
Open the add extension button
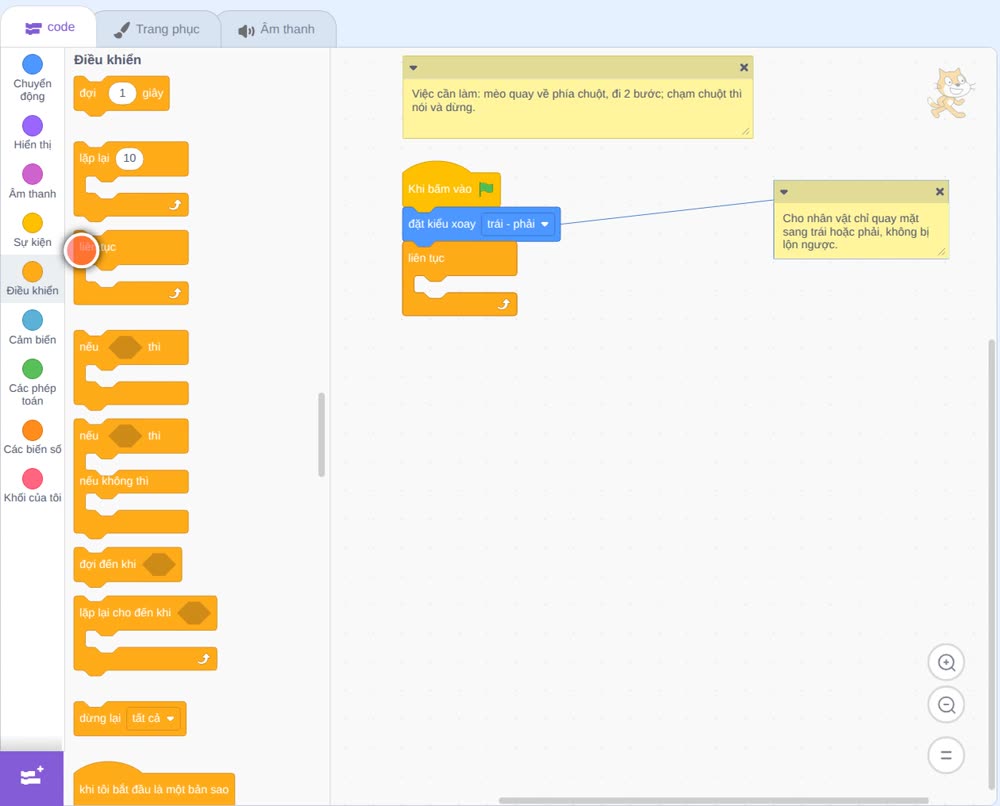(32, 777)
